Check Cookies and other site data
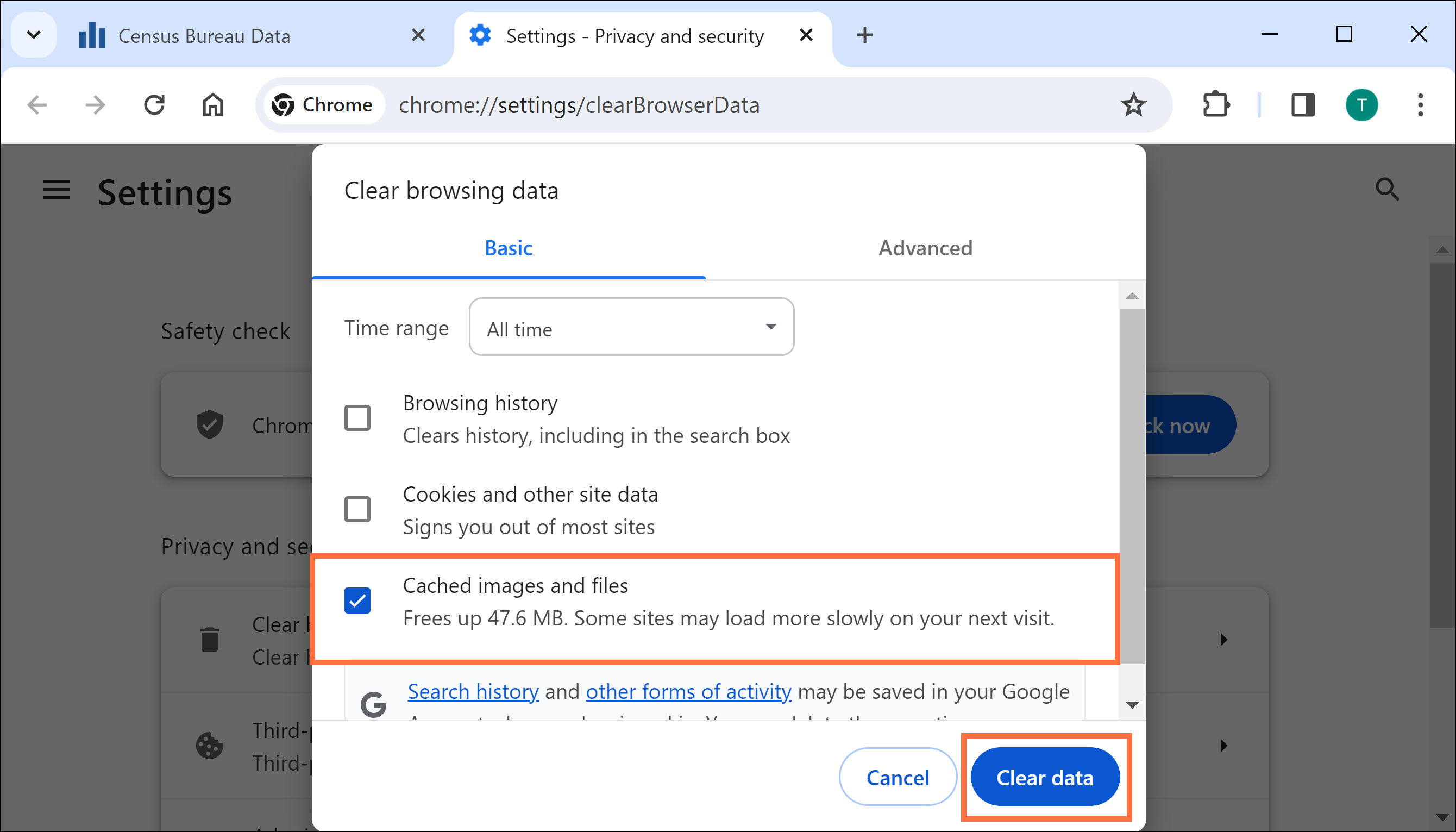This screenshot has width=1456, height=832. [x=357, y=509]
